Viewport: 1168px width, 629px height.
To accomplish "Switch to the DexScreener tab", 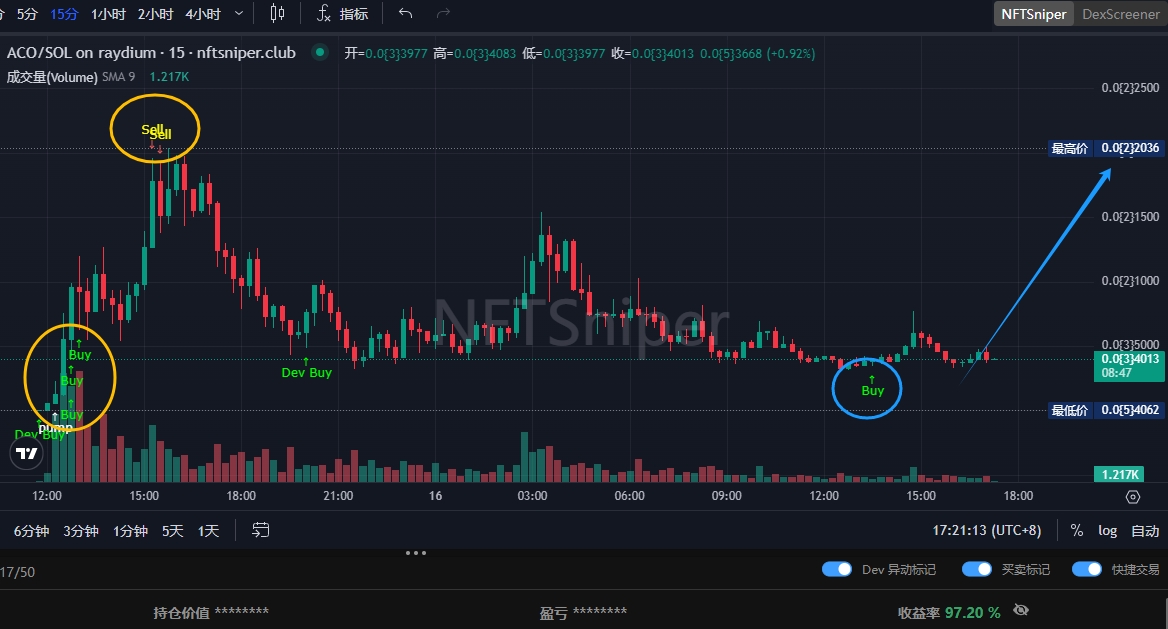I will point(1120,14).
